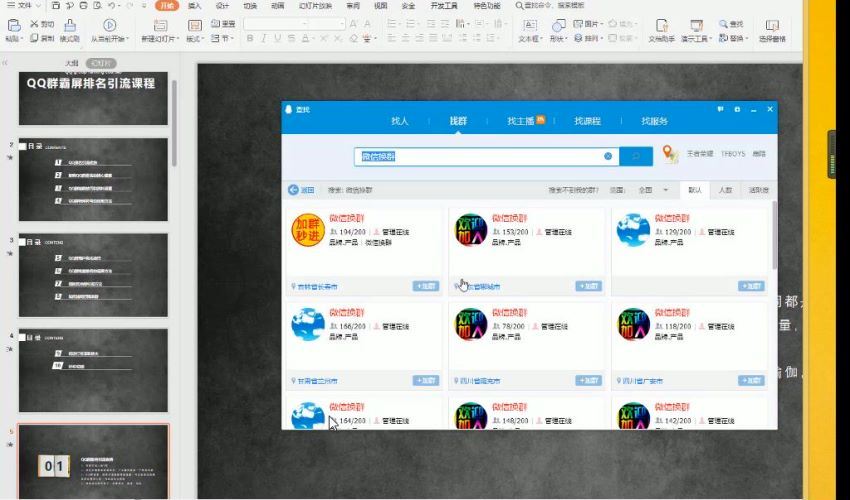
Task: Sort QQ group results by member count tab
Action: point(725,190)
